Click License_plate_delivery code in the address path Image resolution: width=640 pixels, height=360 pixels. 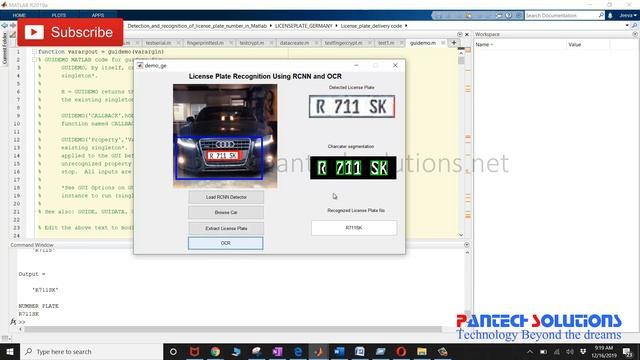click(371, 26)
